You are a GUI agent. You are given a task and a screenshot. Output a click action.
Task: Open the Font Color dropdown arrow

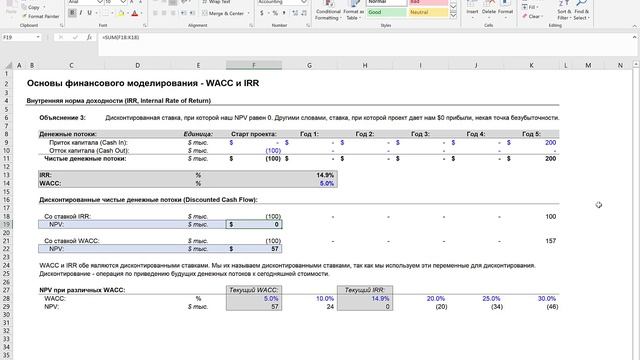click(x=141, y=13)
